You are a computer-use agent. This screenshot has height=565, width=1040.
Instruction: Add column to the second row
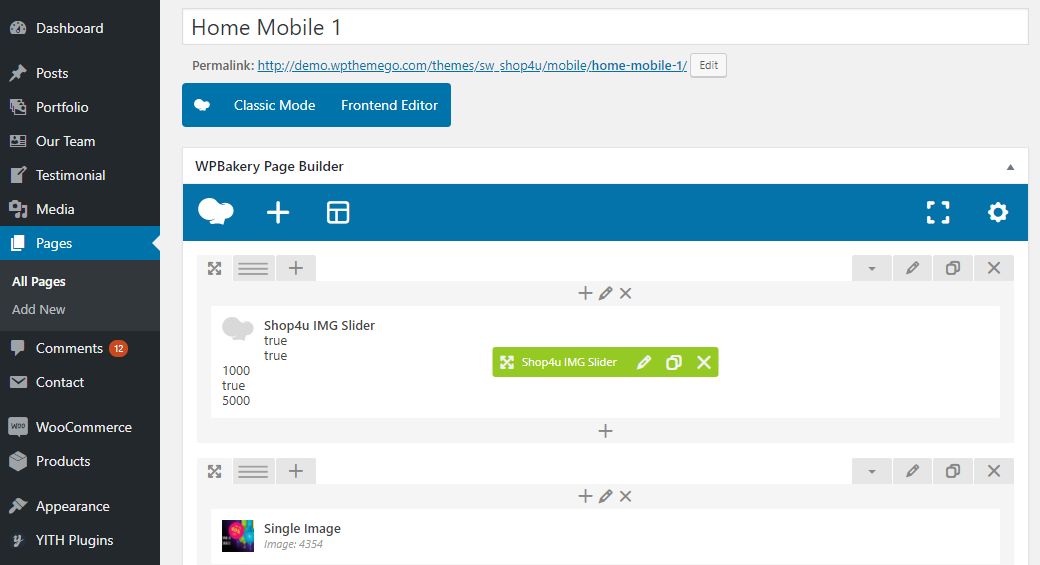tap(296, 471)
